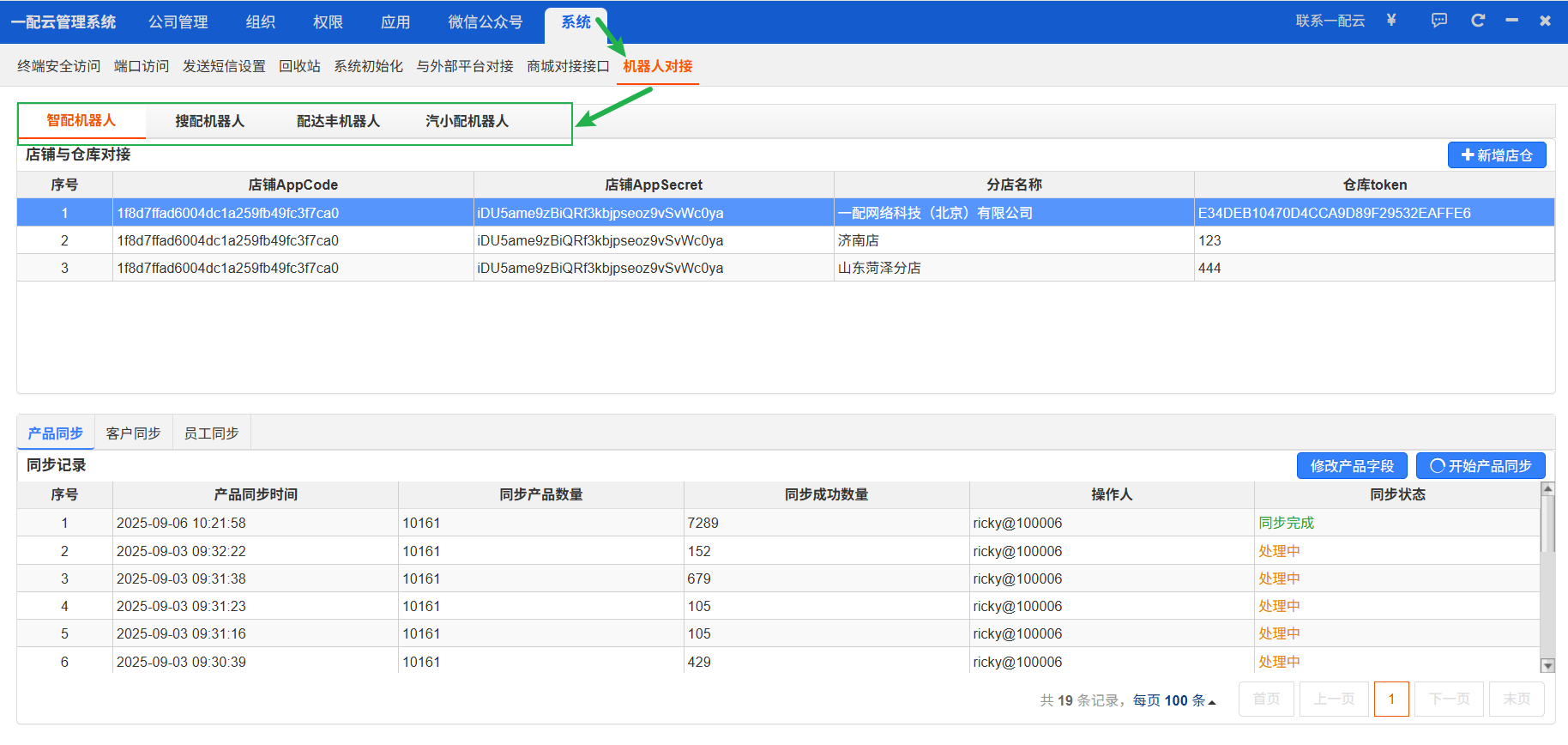Image resolution: width=1568 pixels, height=745 pixels.
Task: Click page number 1 in pagination
Action: coord(1390,700)
